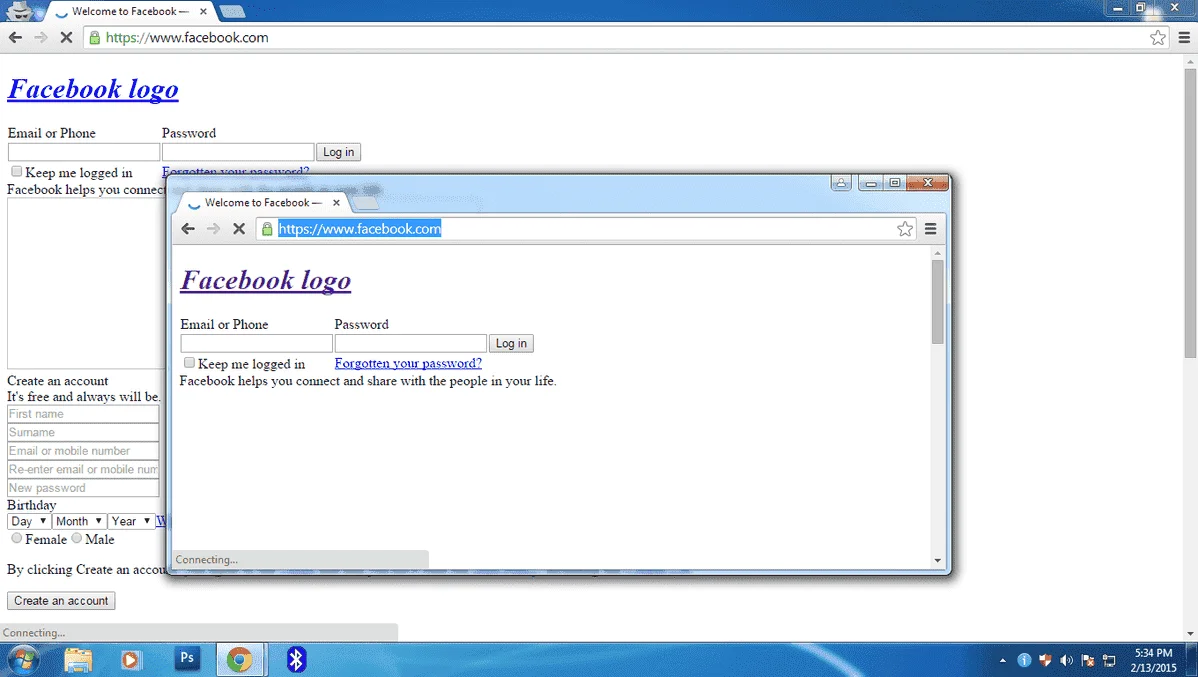Click Email or Phone field, background window
Viewport: 1198px width, 677px height.
click(x=83, y=152)
